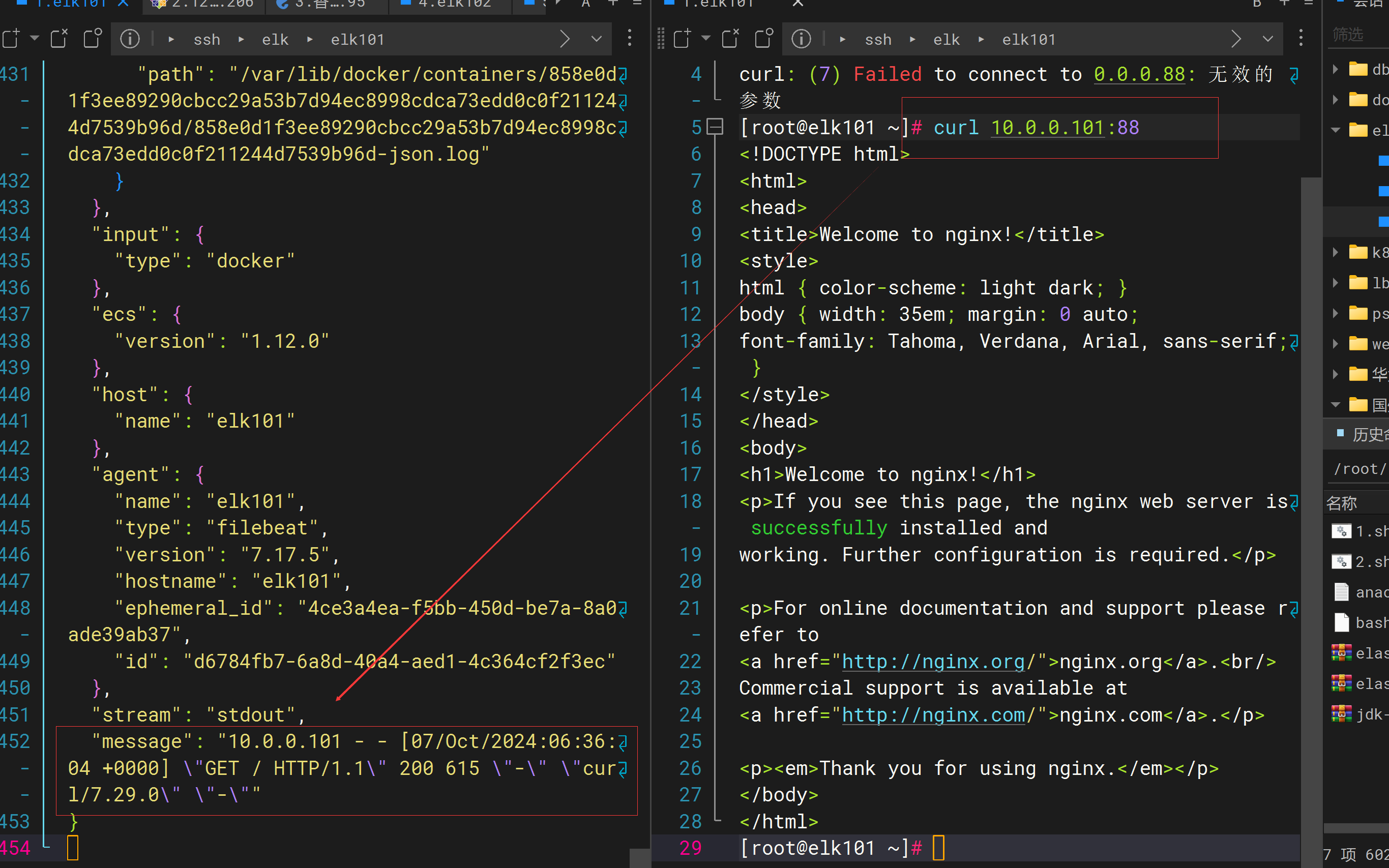
Task: Select the bash file in file list
Action: (x=1361, y=622)
